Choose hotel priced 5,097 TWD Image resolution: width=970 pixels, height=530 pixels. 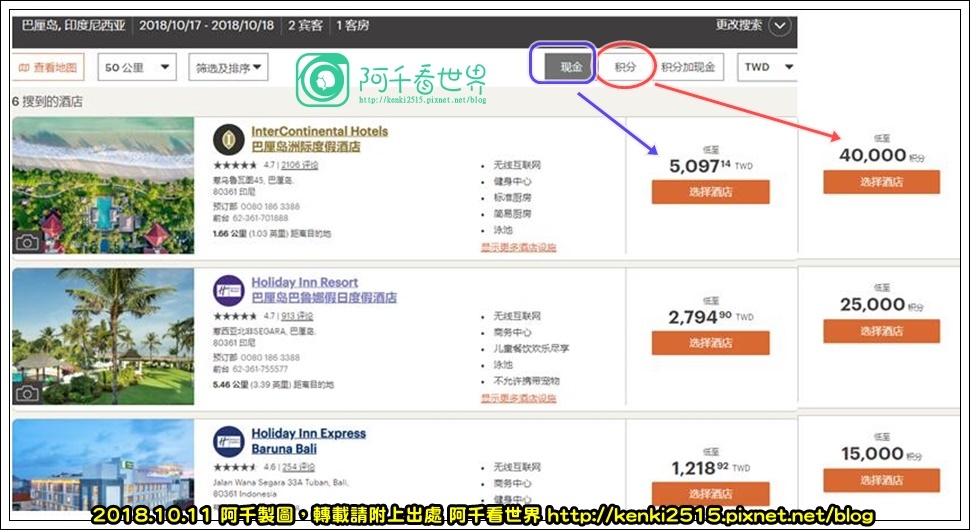tap(710, 192)
